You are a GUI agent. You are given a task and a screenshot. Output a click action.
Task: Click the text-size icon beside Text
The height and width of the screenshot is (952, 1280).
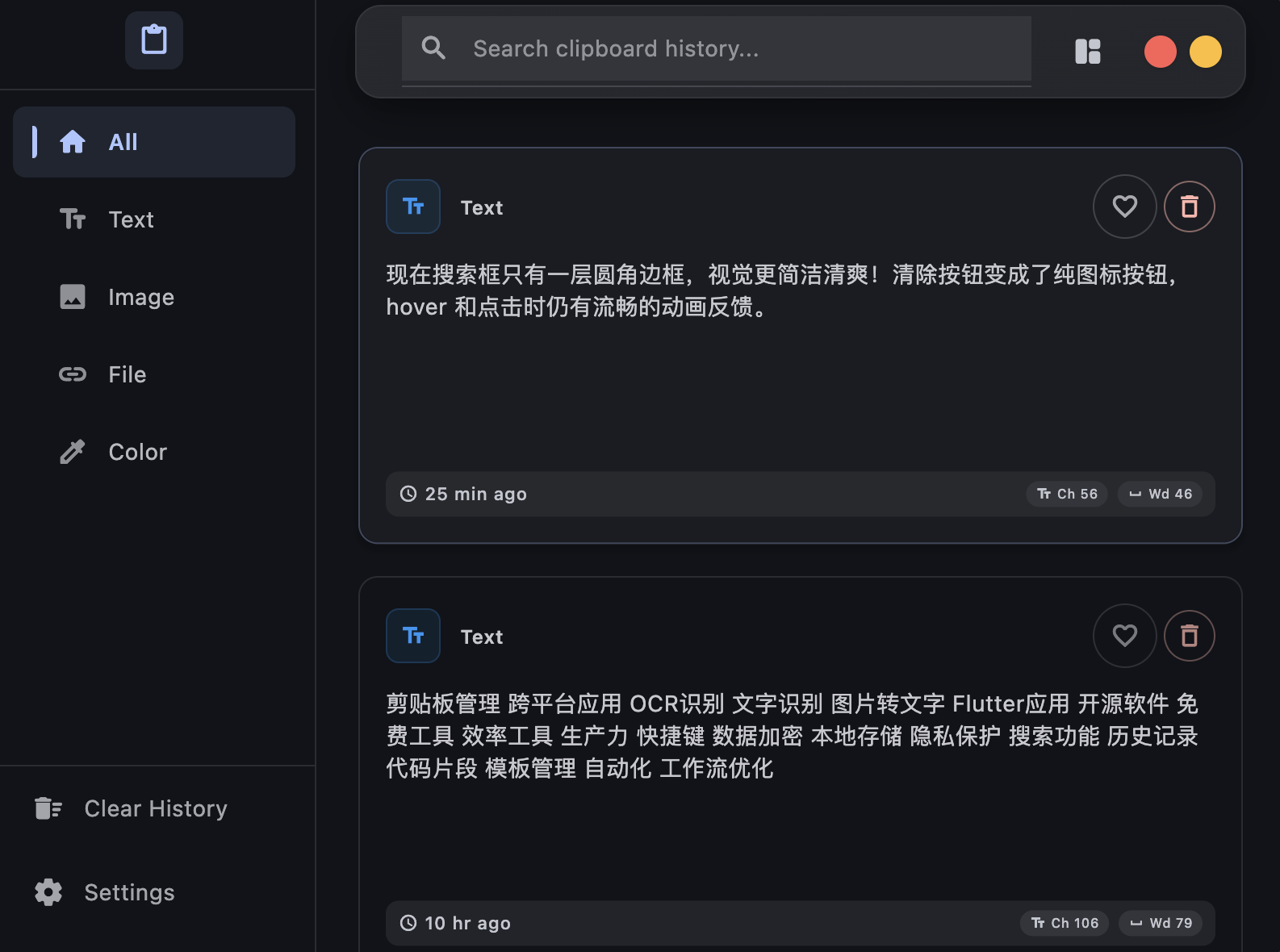click(x=73, y=219)
